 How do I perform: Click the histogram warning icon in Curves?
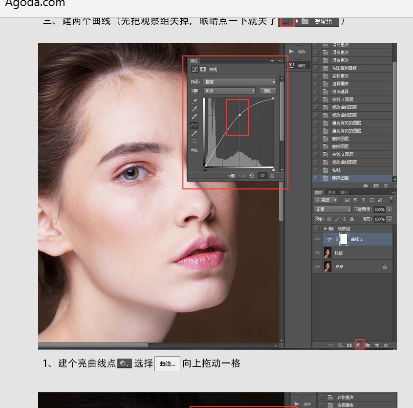pyautogui.click(x=195, y=150)
